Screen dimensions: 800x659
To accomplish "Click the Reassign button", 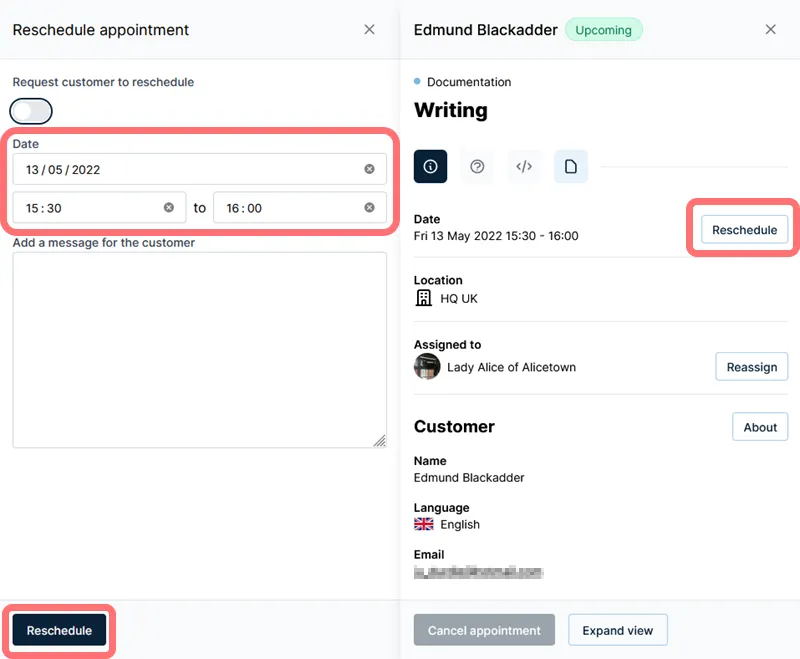I will pyautogui.click(x=752, y=367).
